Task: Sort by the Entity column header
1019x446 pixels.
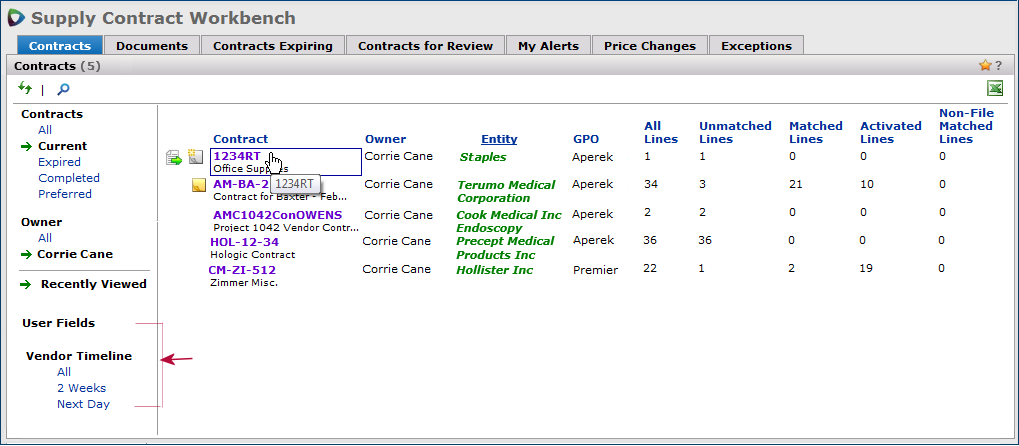Action: [x=499, y=139]
